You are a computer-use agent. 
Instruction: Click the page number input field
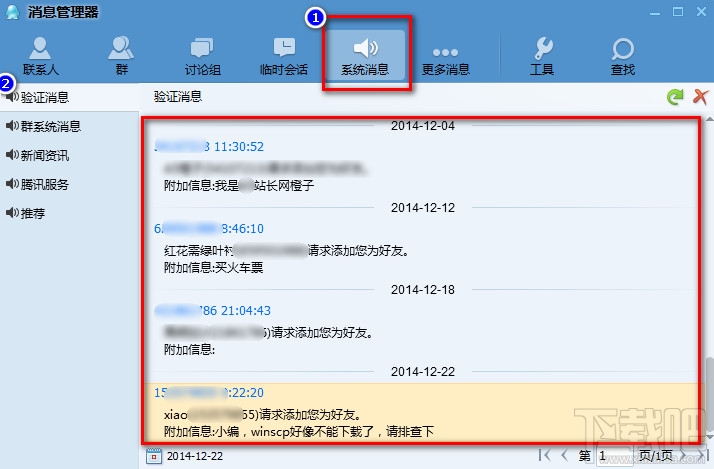613,455
